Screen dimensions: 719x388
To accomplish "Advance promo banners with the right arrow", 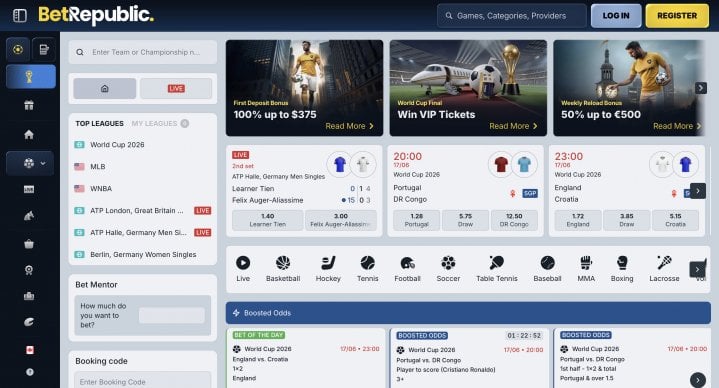I will (701, 88).
